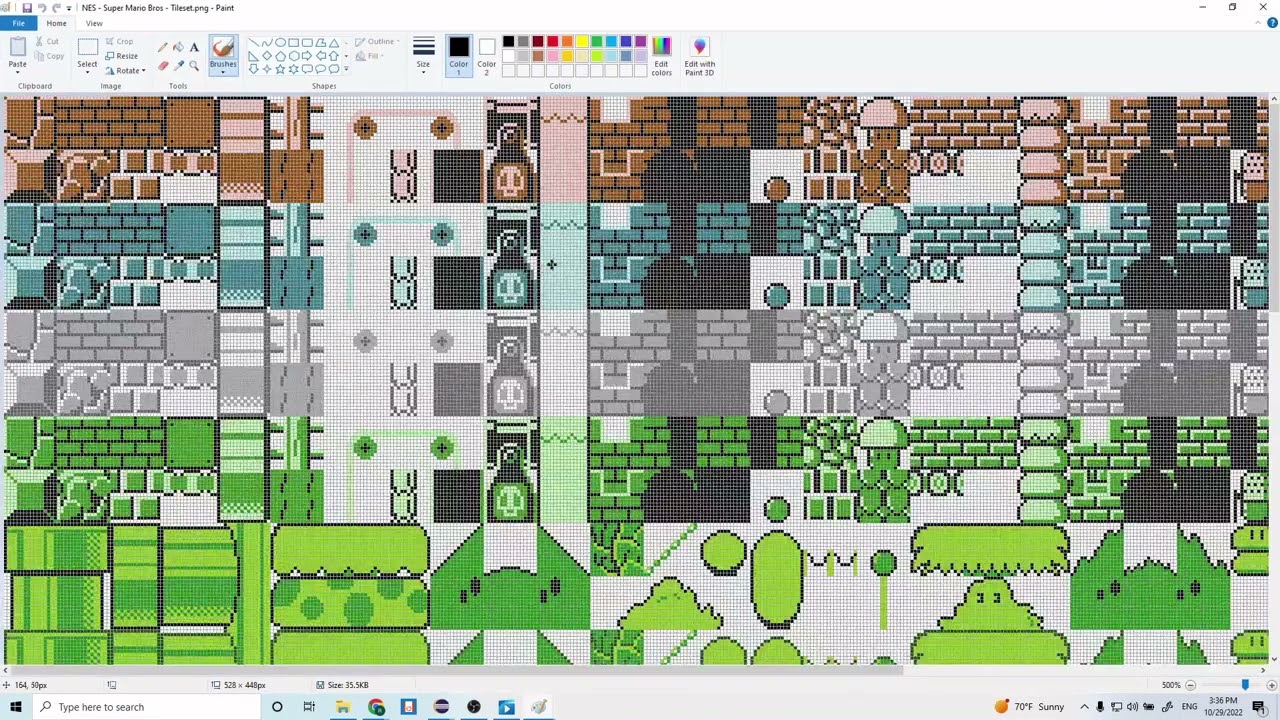Open the Size line thickness dropdown
Screen dimensions: 1280x720
pyautogui.click(x=423, y=55)
